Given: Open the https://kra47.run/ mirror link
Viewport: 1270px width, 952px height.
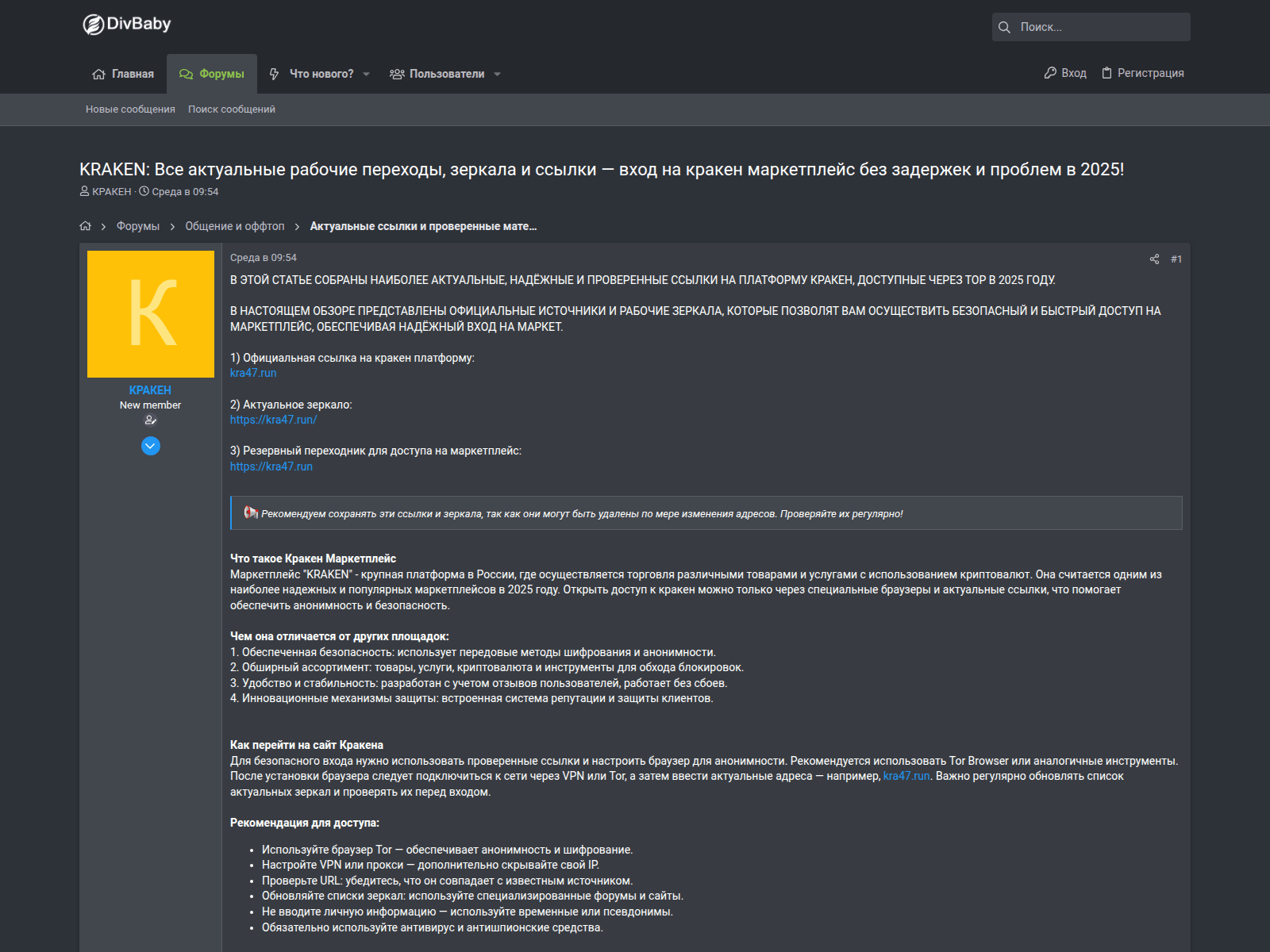Looking at the screenshot, I should tap(273, 420).
